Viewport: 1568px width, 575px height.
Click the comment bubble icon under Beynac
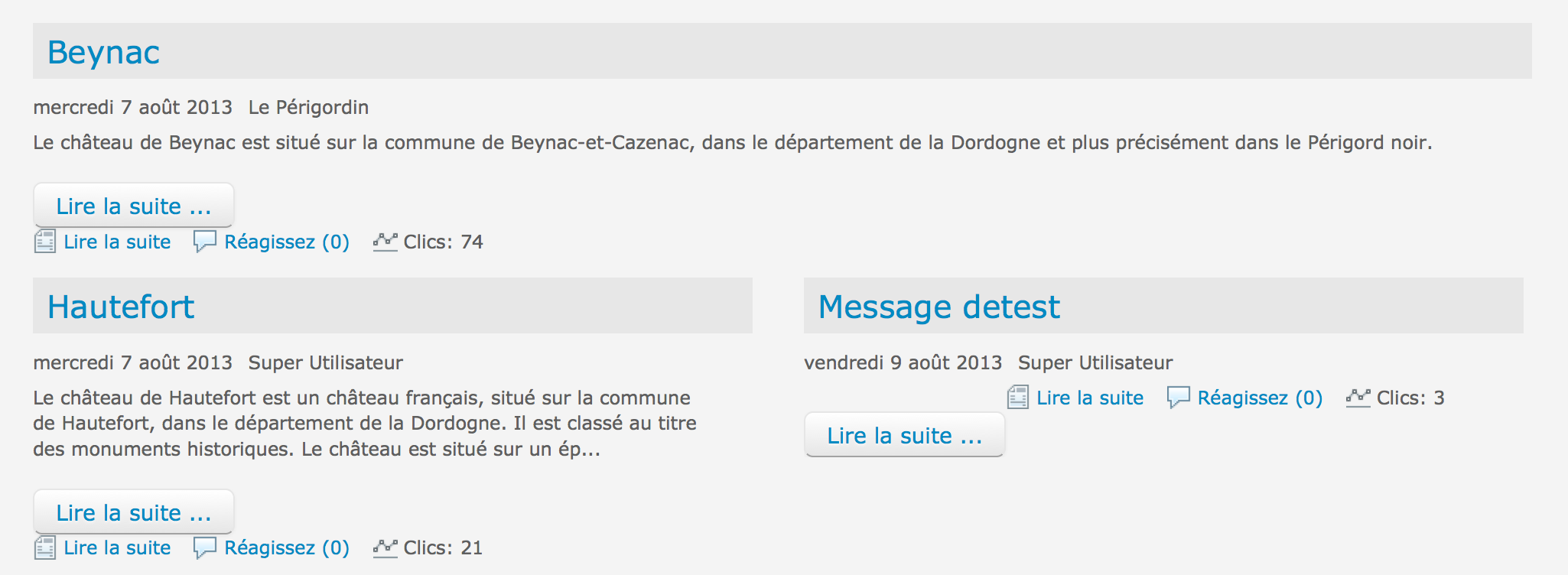(x=205, y=242)
